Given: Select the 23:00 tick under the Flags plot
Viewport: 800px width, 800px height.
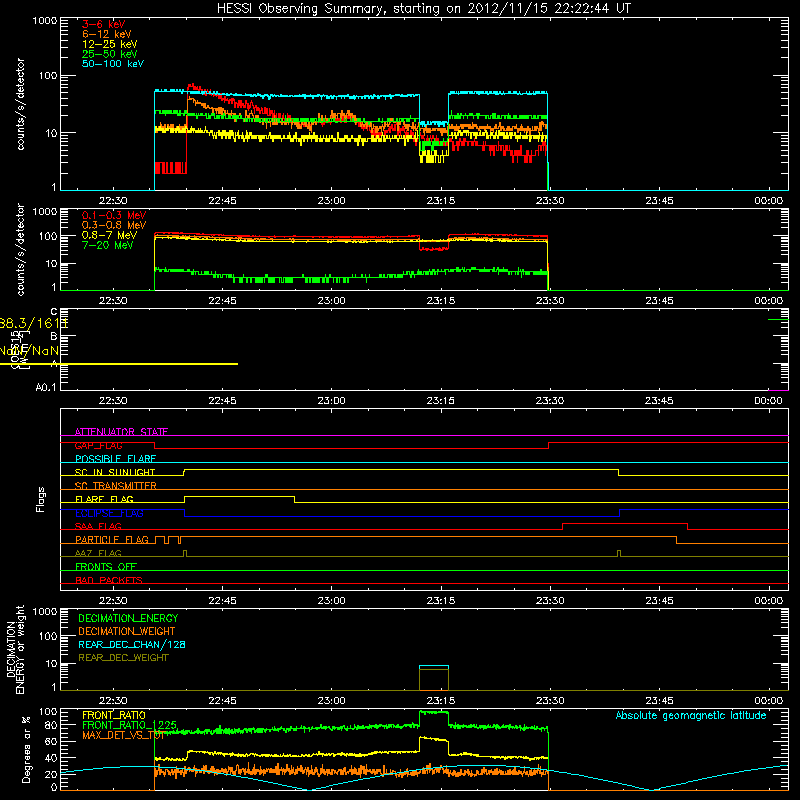Looking at the screenshot, I should [x=332, y=601].
